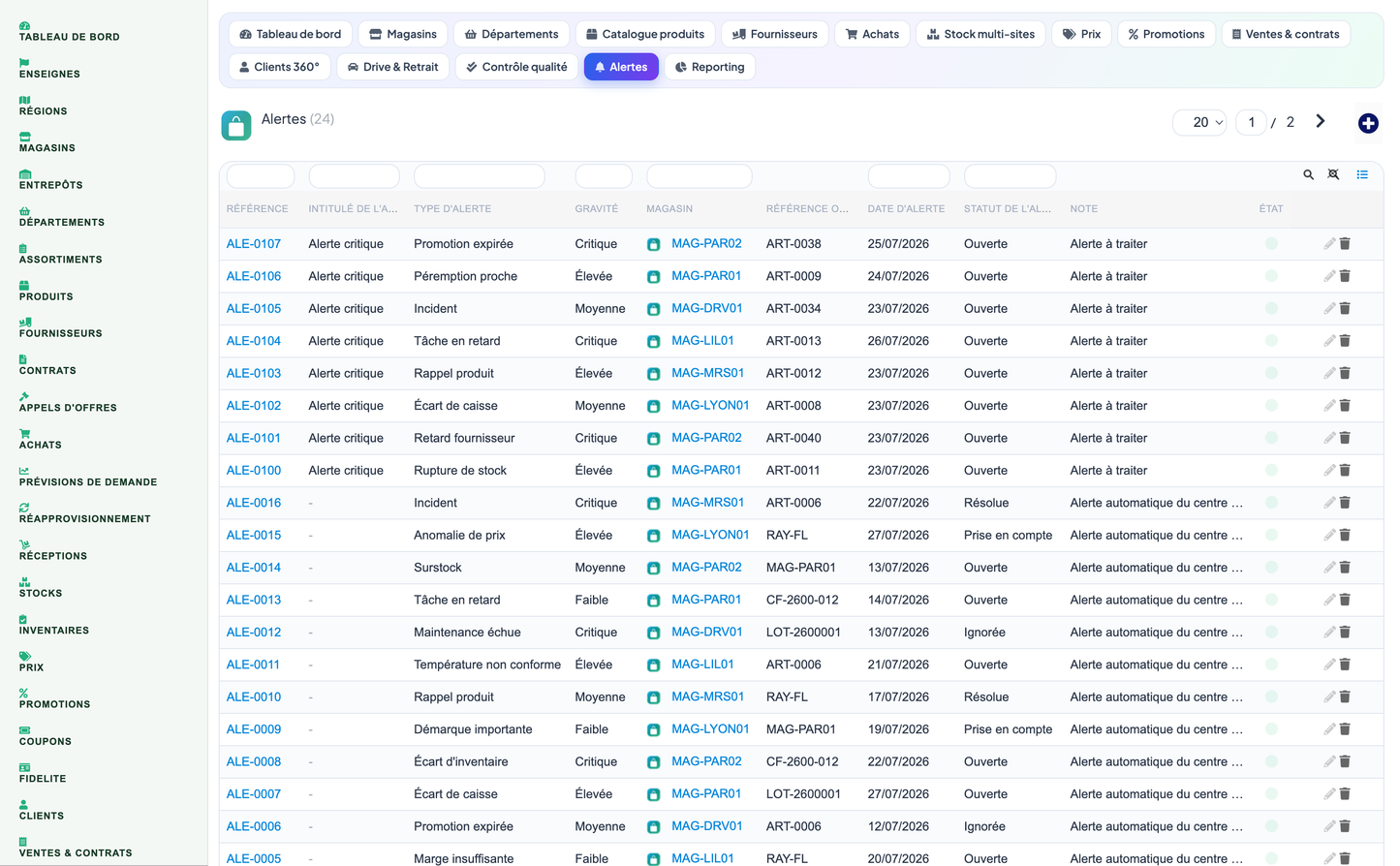The height and width of the screenshot is (866, 1400).
Task: Click the current page number field
Action: (x=1251, y=122)
